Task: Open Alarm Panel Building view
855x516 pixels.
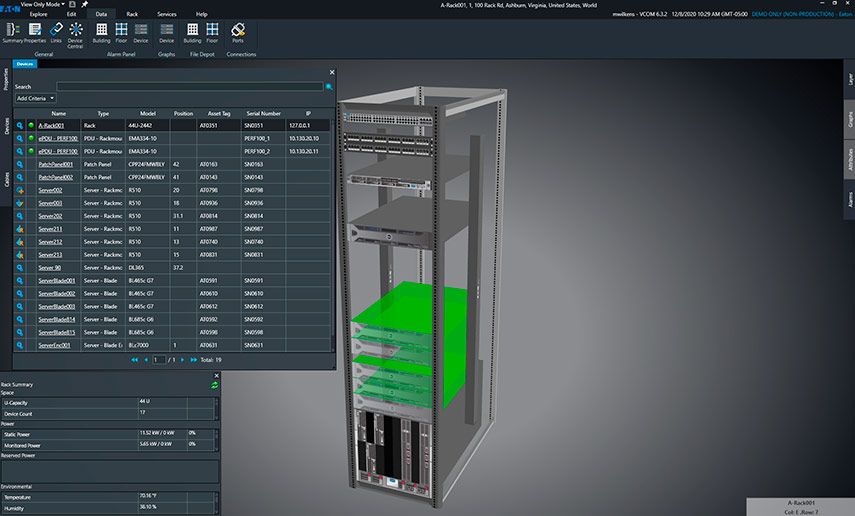Action: (x=101, y=33)
